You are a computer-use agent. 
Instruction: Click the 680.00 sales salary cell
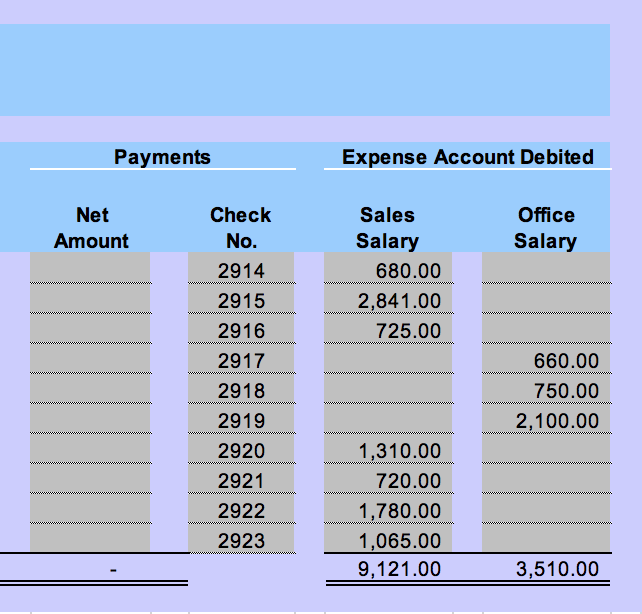(388, 267)
